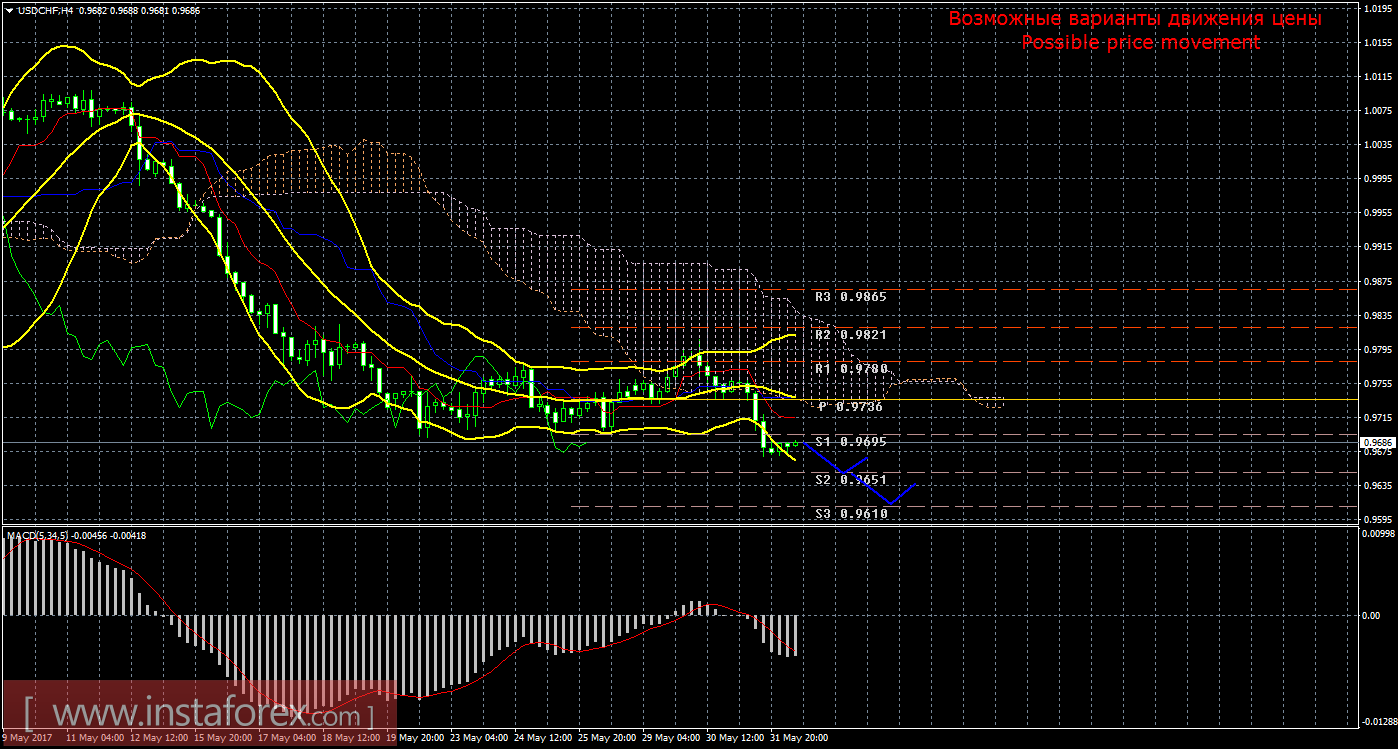Click the MACD zero level 0.00 label
The height and width of the screenshot is (749, 1398).
pos(1371,615)
